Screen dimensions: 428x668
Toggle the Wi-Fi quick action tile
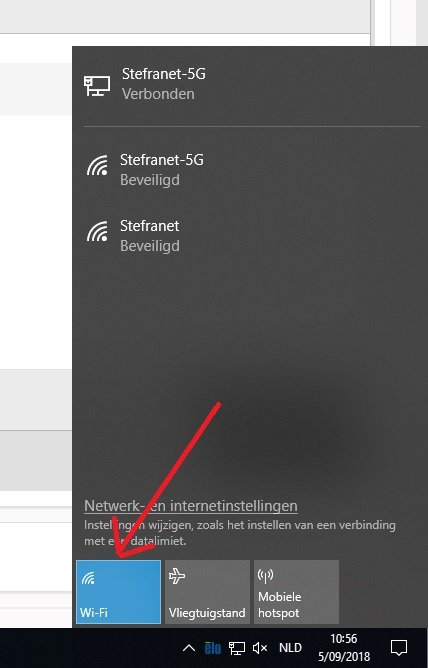(x=118, y=592)
